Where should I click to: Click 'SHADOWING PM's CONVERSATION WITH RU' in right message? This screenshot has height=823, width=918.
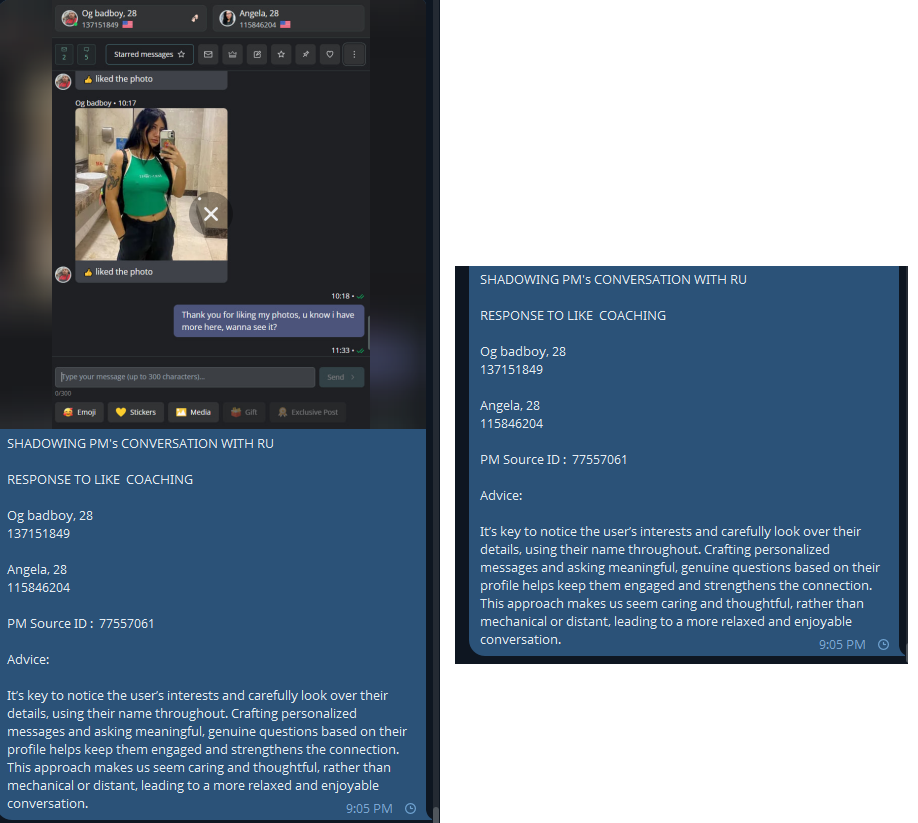tap(614, 280)
